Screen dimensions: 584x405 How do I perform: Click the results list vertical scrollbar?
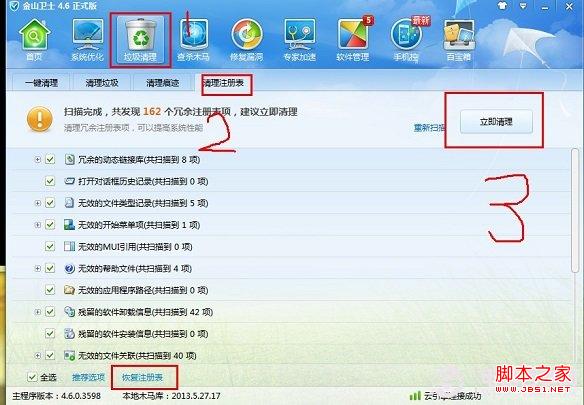[x=575, y=211]
